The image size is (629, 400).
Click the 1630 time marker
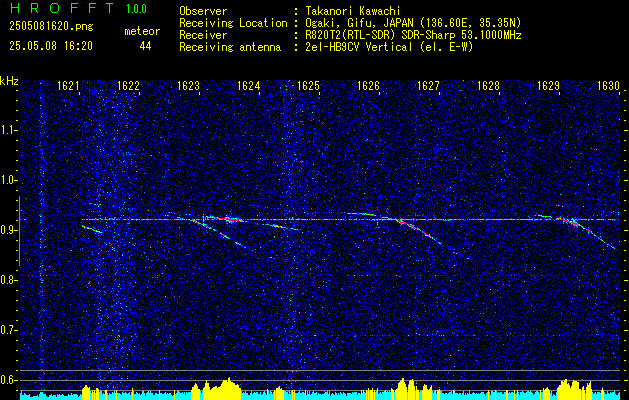[608, 85]
